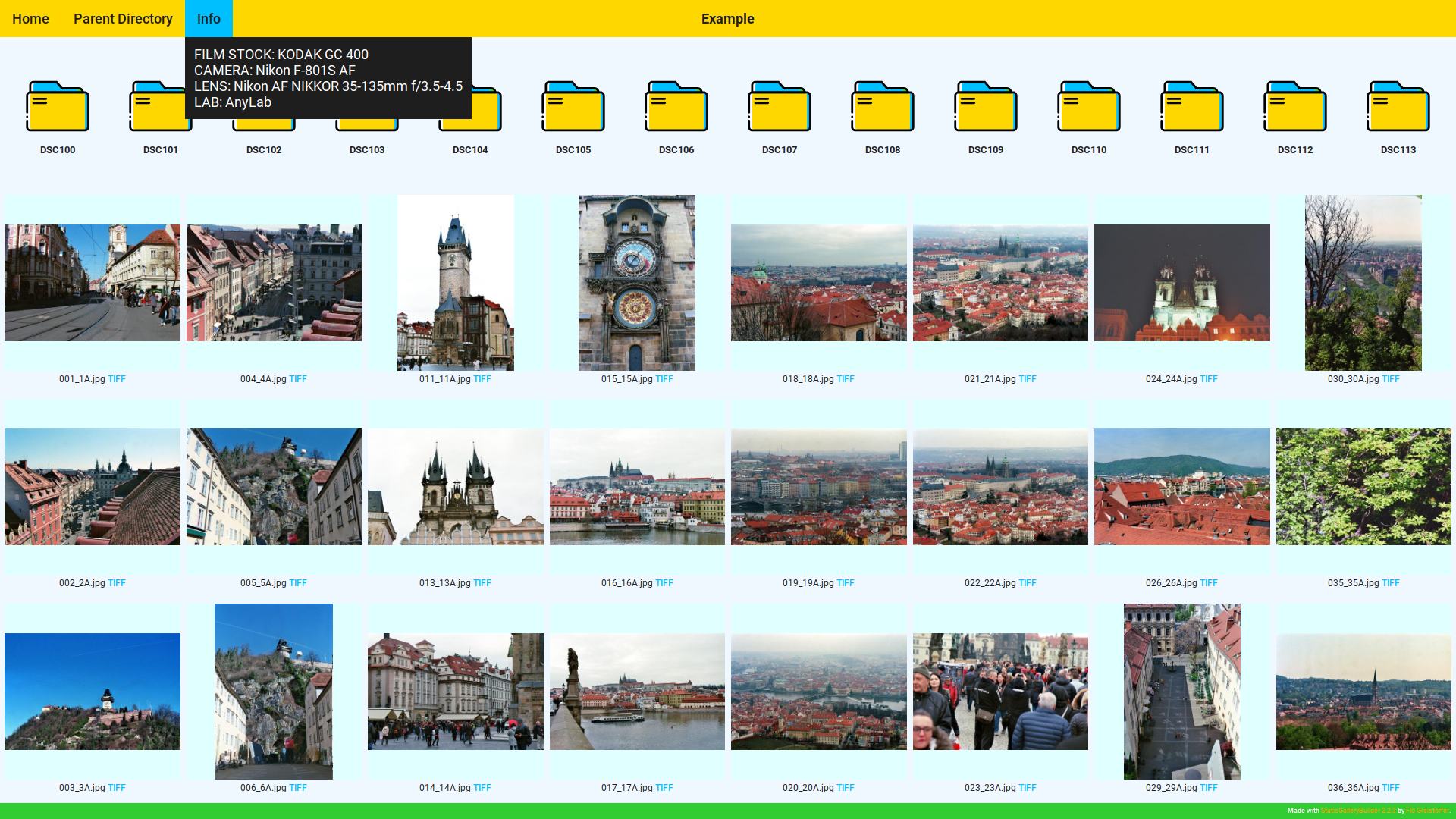Open TIFF link for 001_1A.jpg

click(x=117, y=379)
